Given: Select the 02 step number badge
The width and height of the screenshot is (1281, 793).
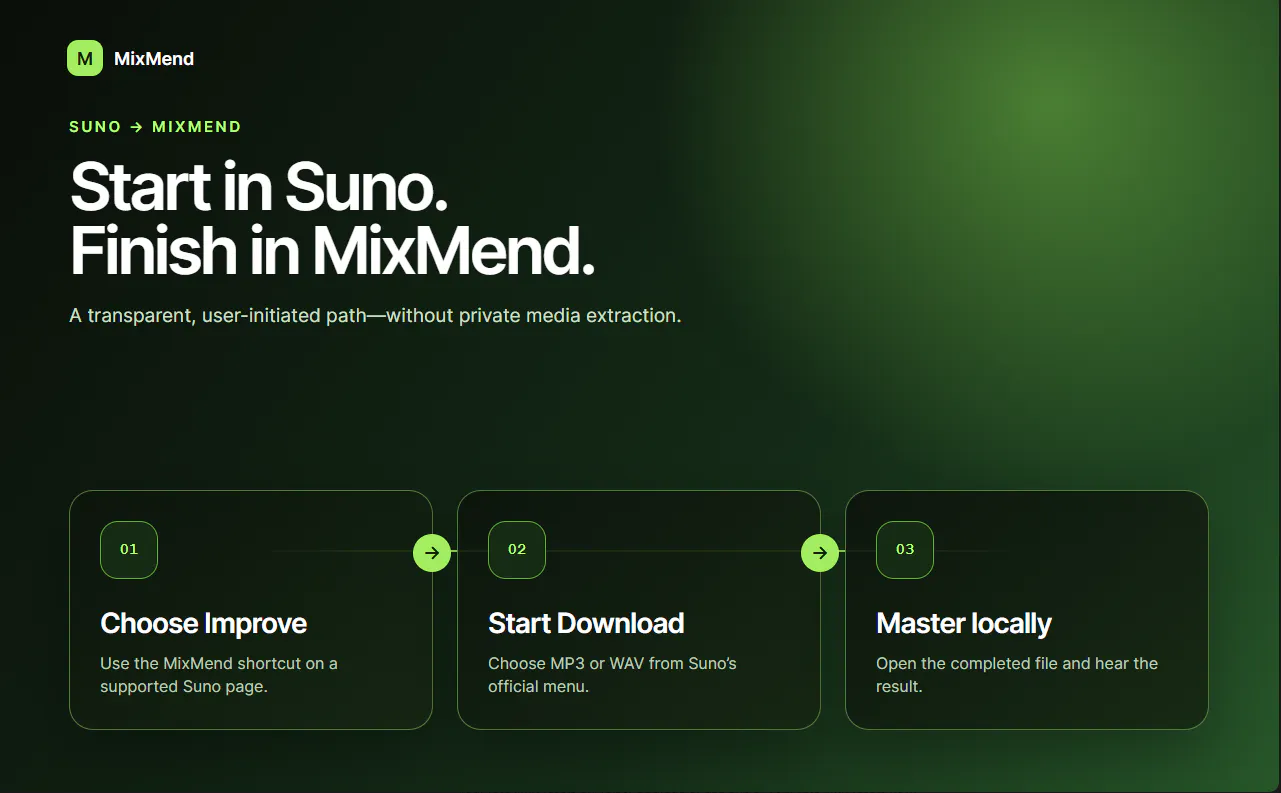Looking at the screenshot, I should (x=517, y=550).
